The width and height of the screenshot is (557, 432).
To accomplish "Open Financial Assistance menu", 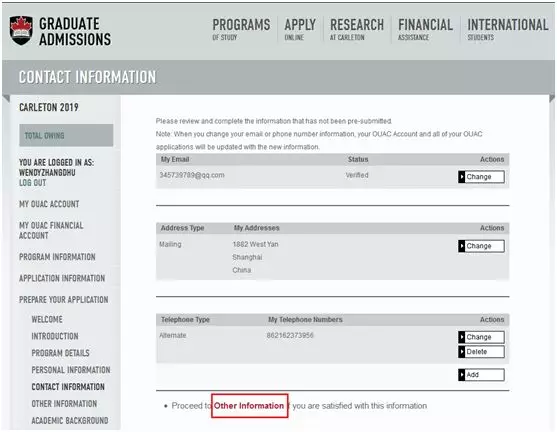I will pos(425,29).
